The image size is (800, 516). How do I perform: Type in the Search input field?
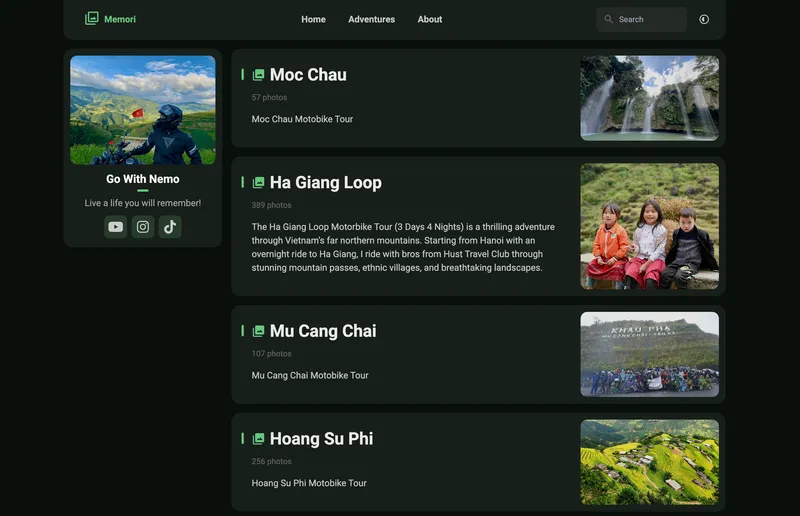pos(649,19)
